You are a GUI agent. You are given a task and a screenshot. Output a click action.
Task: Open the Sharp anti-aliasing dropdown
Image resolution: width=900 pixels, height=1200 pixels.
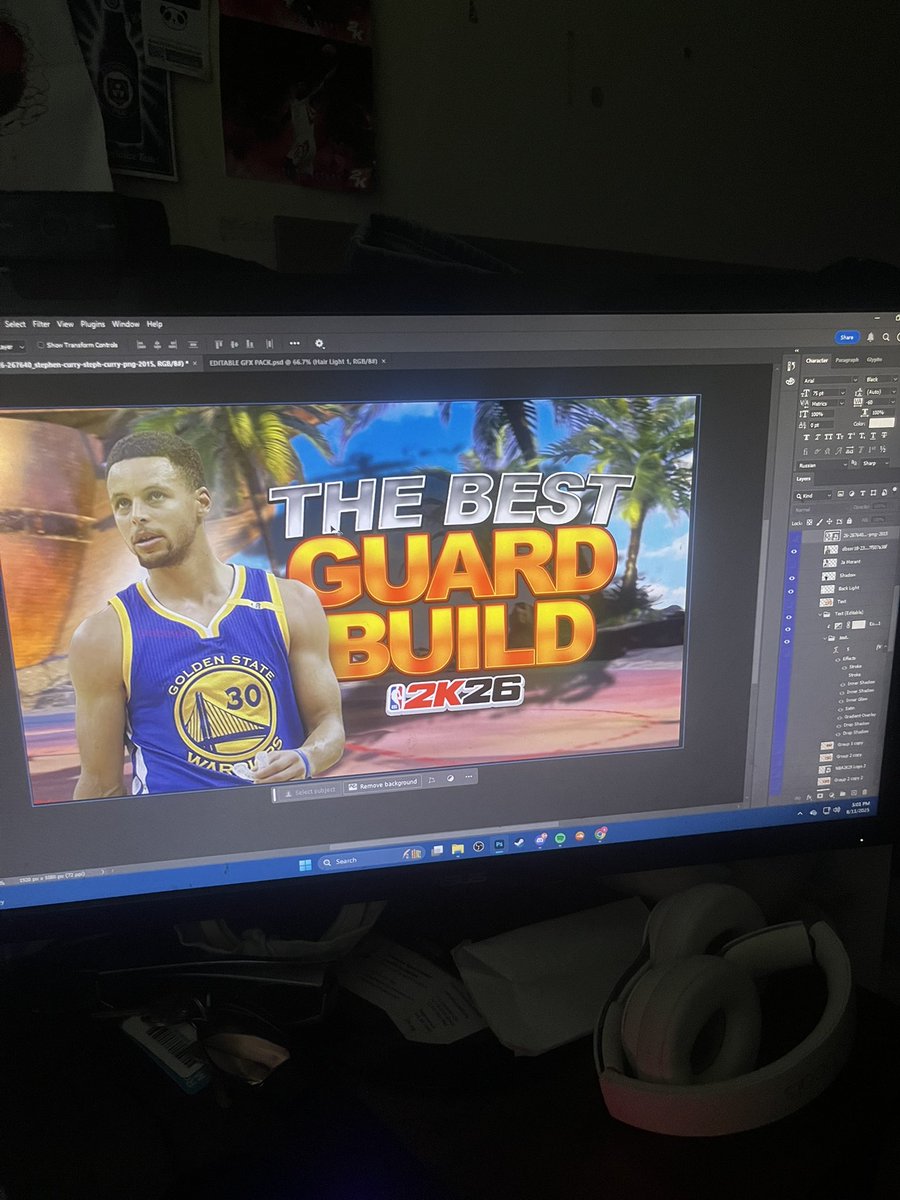click(x=875, y=463)
